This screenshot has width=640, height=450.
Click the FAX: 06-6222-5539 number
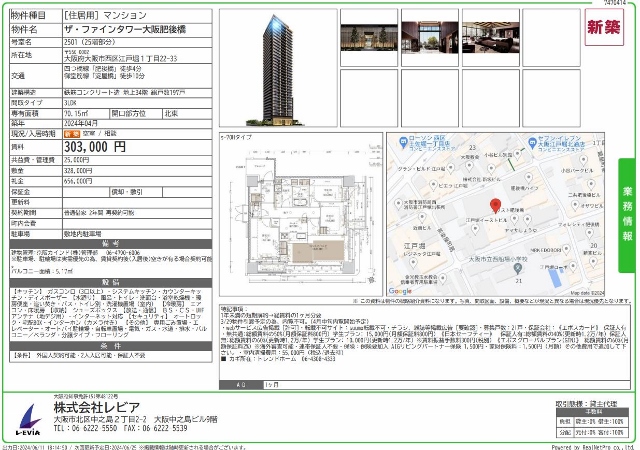155,428
